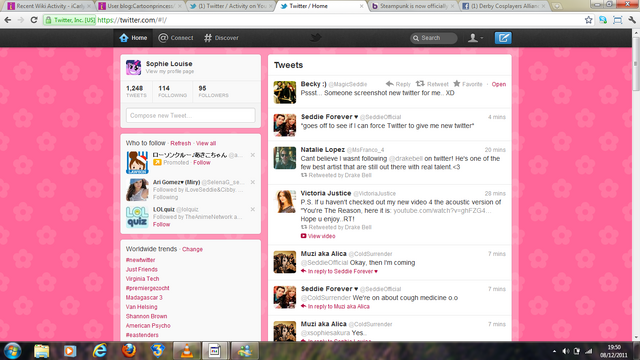Retweet Becky's tweet
This screenshot has height=360, width=640.
pos(432,84)
